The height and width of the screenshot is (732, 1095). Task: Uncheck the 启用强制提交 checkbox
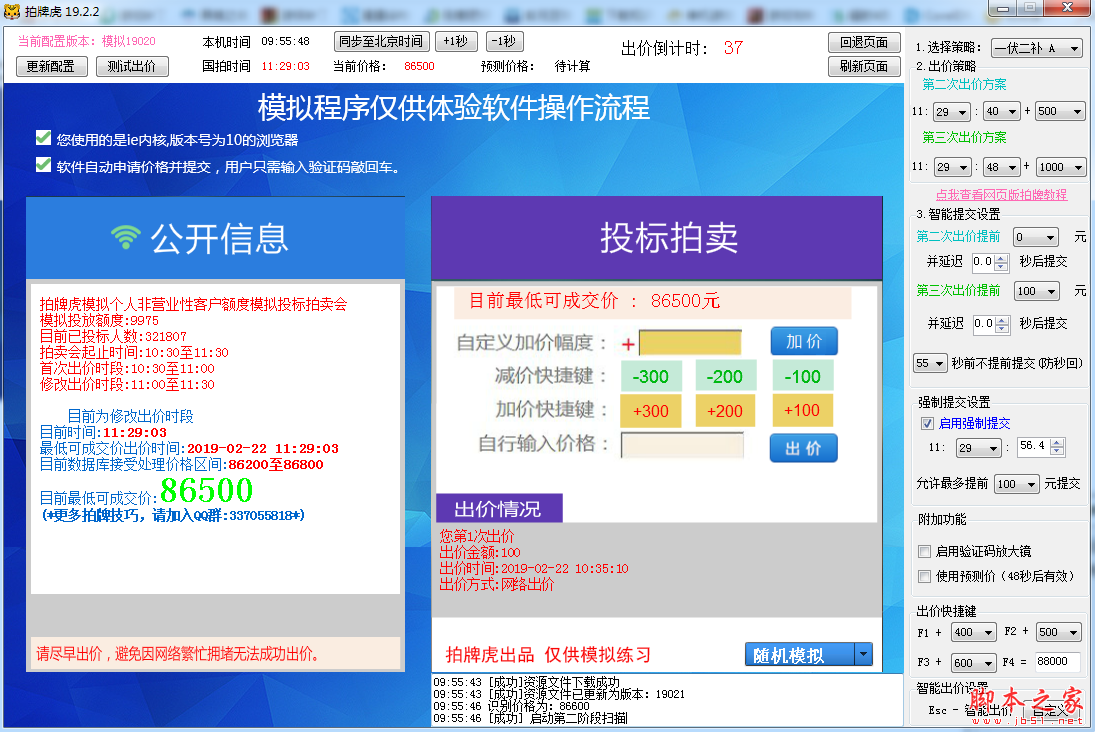927,423
